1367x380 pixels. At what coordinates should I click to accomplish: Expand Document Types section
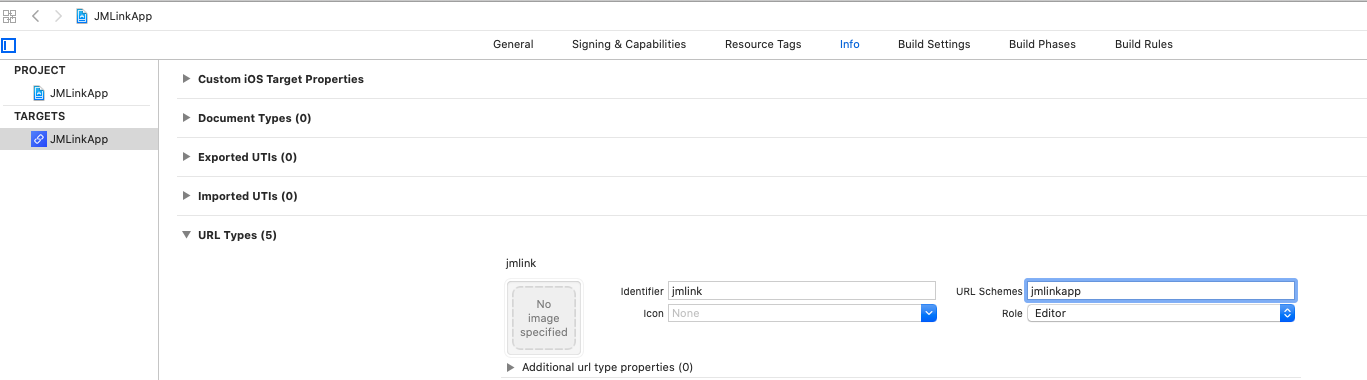(186, 118)
